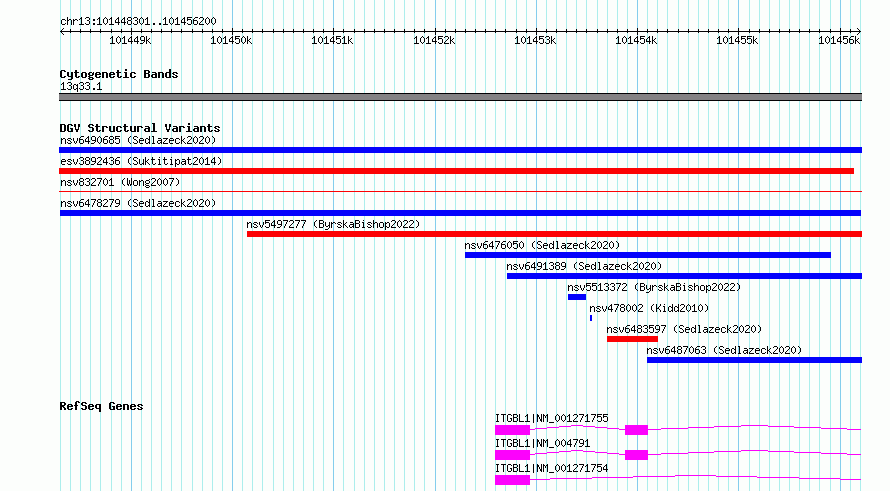Click the Cytogenetic Bands track title
890x491 pixels.
pyautogui.click(x=119, y=74)
